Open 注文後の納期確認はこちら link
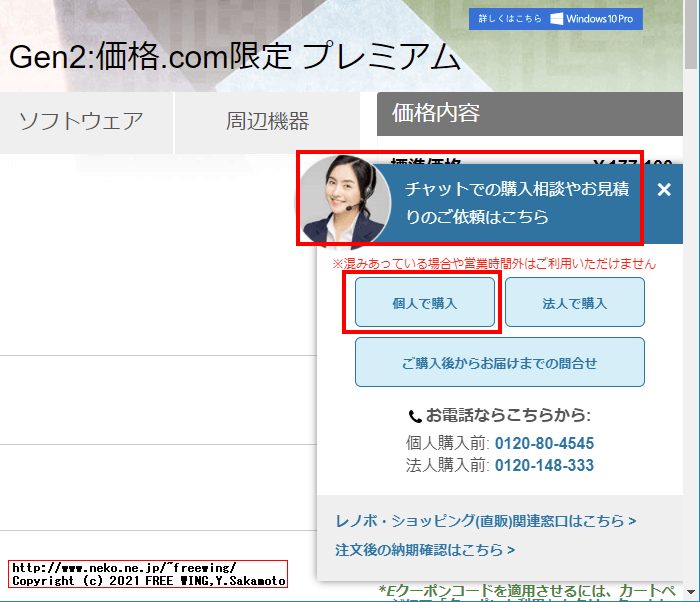 [x=425, y=549]
